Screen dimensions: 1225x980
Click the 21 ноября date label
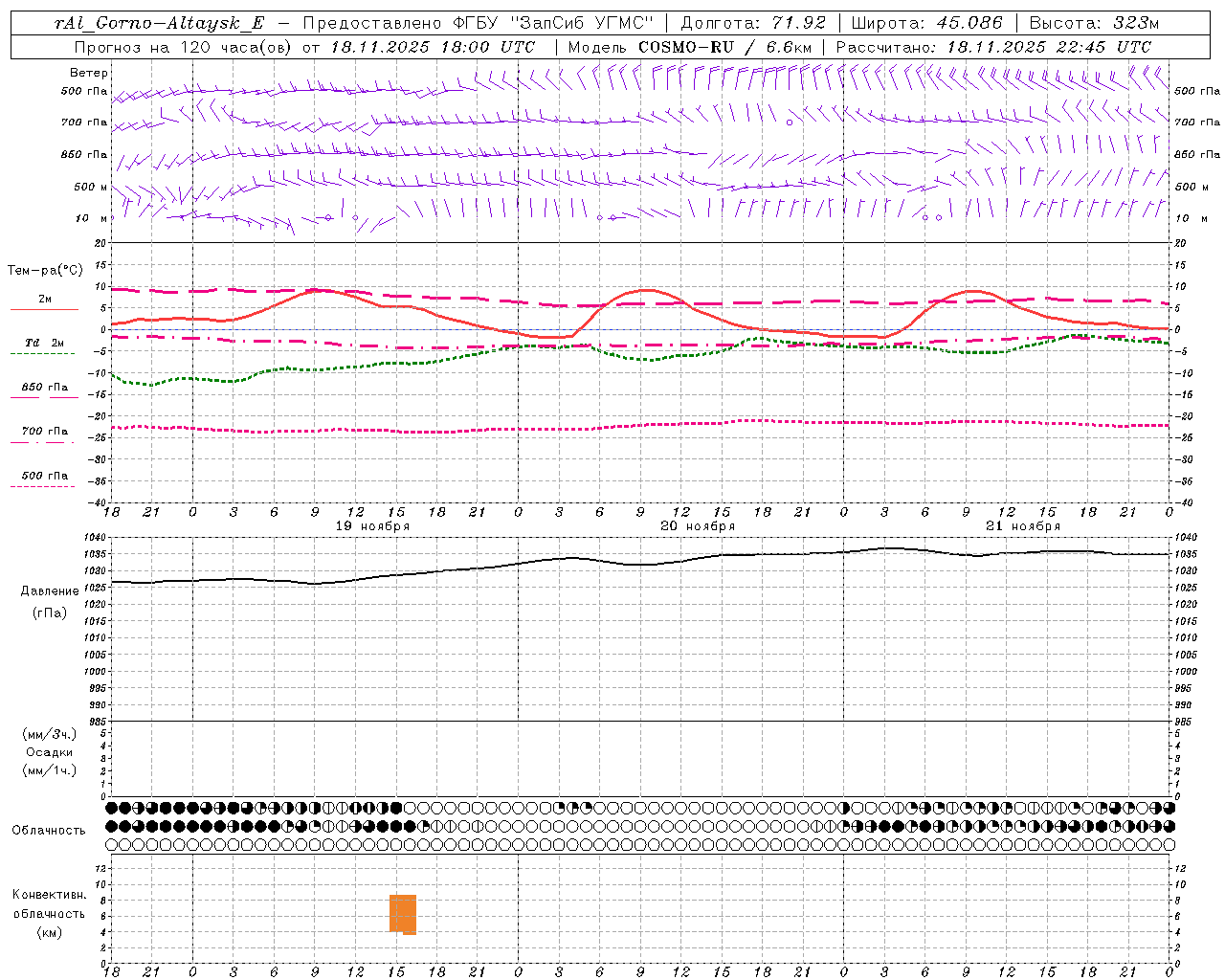pos(1023,526)
